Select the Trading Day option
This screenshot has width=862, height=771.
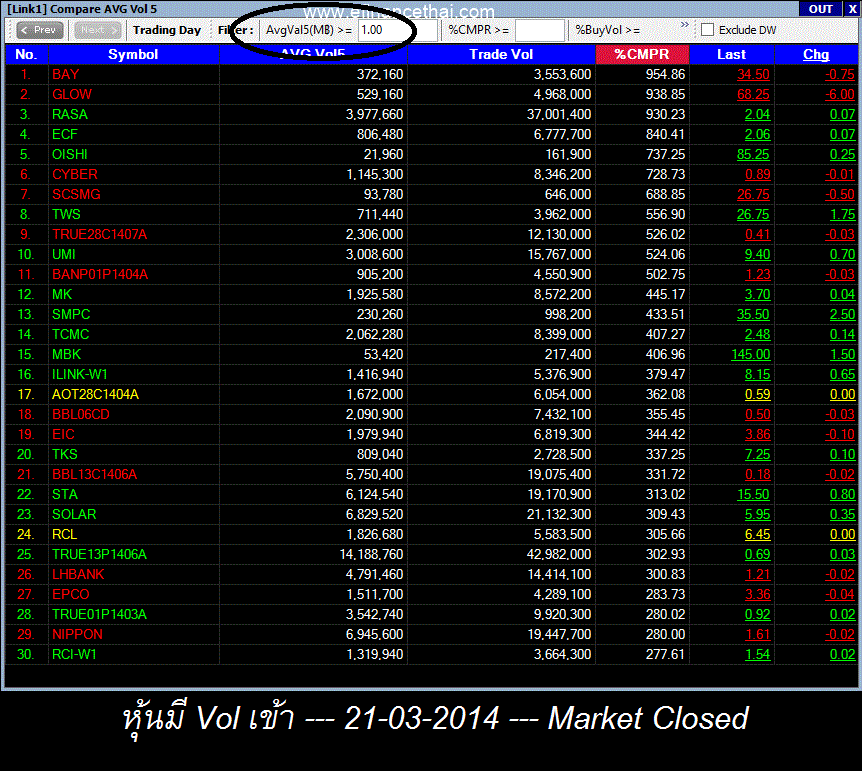point(167,30)
